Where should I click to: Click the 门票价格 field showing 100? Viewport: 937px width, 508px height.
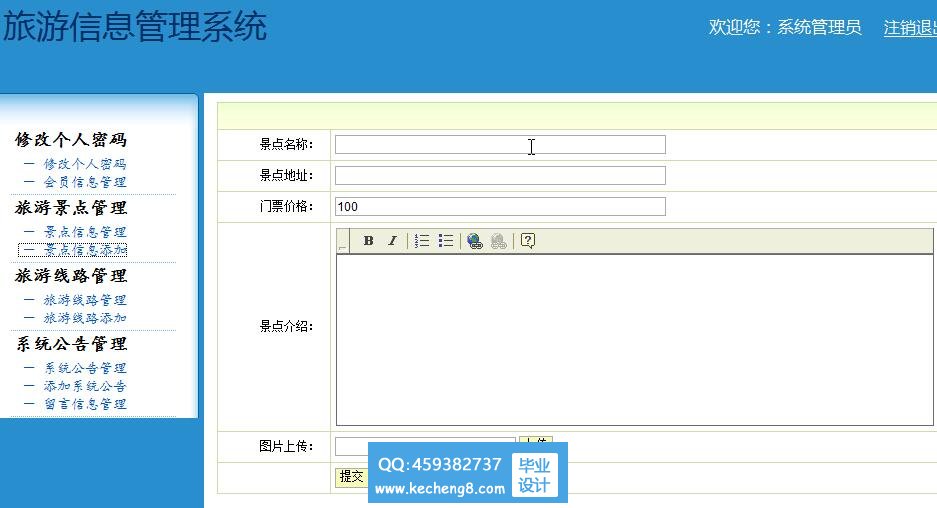click(500, 207)
